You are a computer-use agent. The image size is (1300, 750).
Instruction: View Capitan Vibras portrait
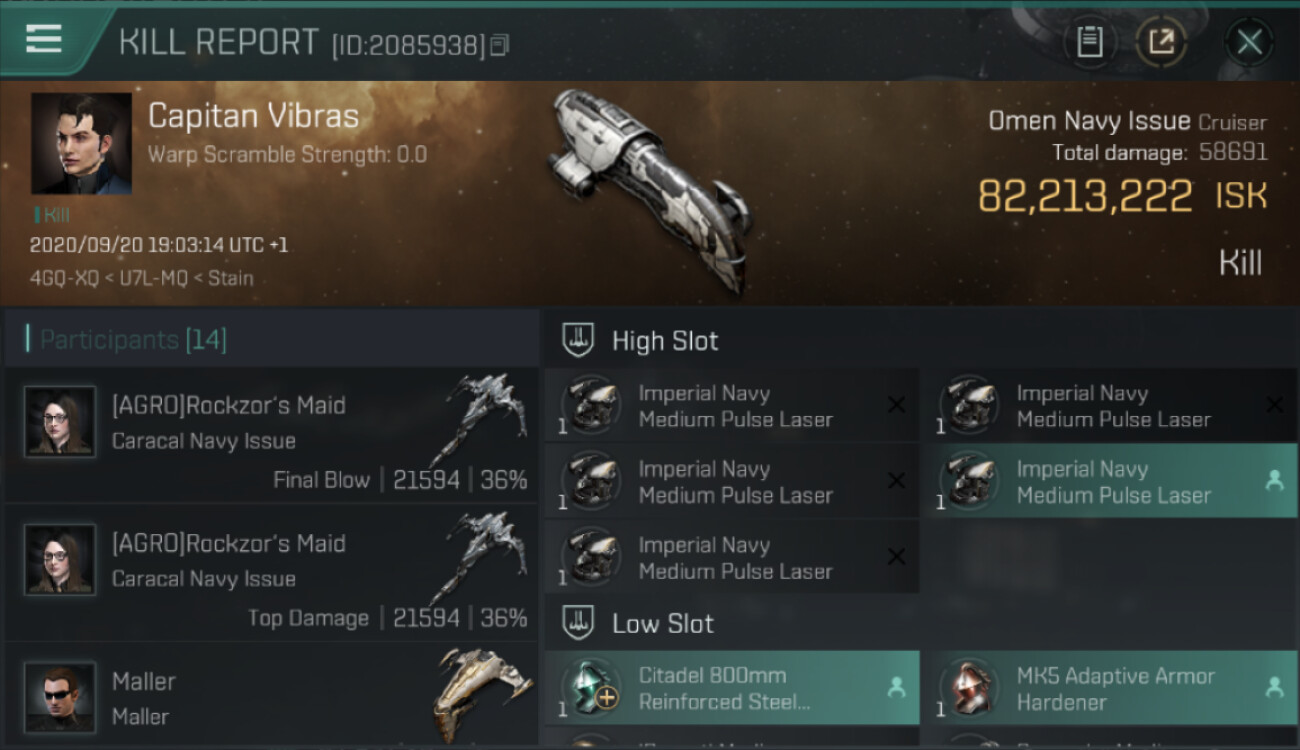[x=81, y=144]
